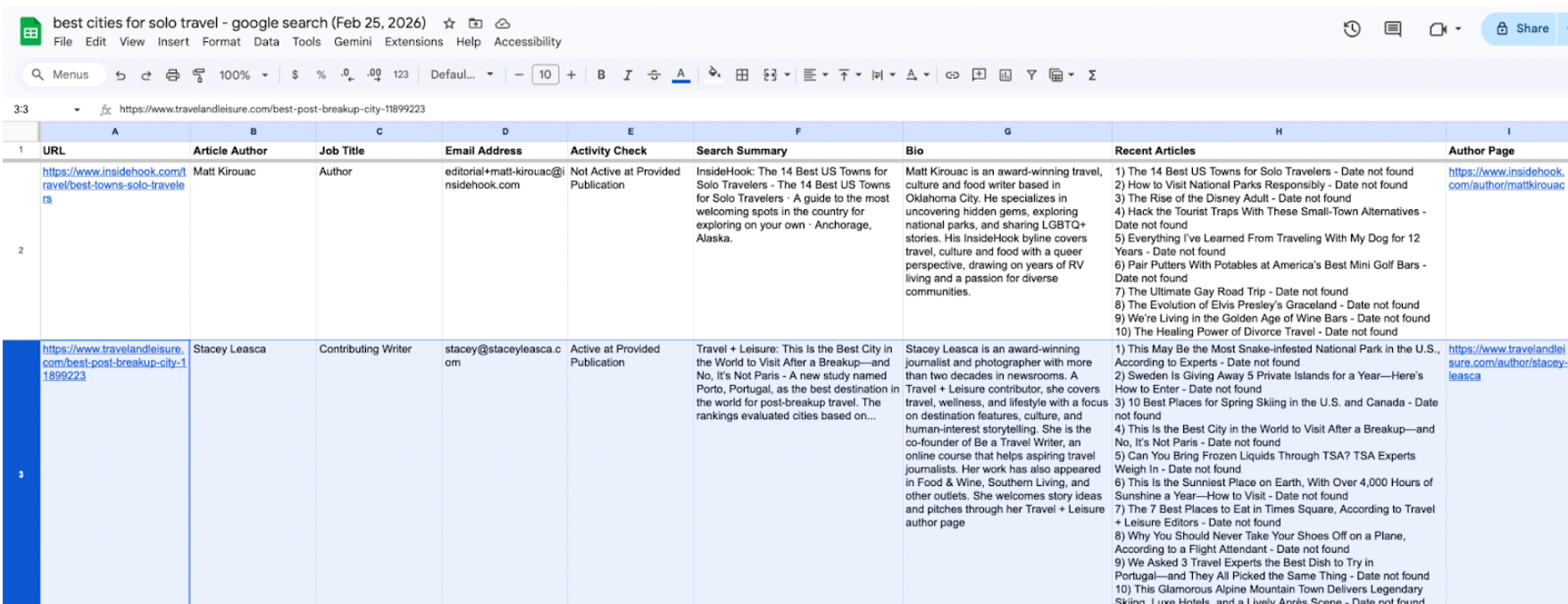Star this spreadsheet
The width and height of the screenshot is (1568, 604).
tap(449, 23)
